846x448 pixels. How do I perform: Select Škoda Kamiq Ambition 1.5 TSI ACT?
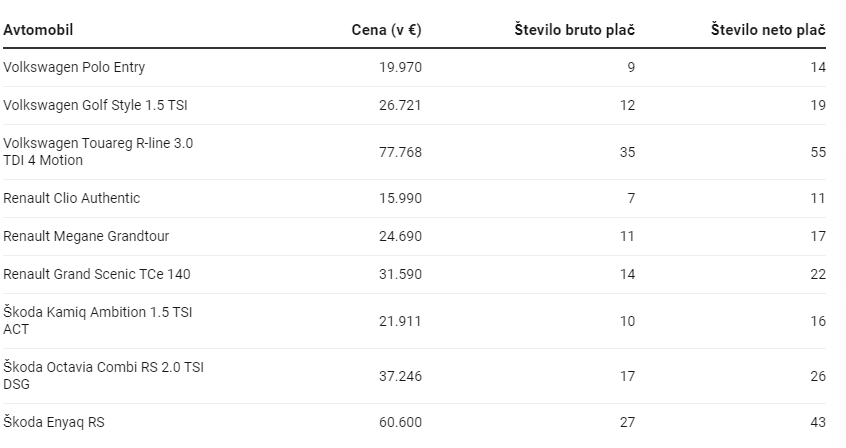click(98, 321)
